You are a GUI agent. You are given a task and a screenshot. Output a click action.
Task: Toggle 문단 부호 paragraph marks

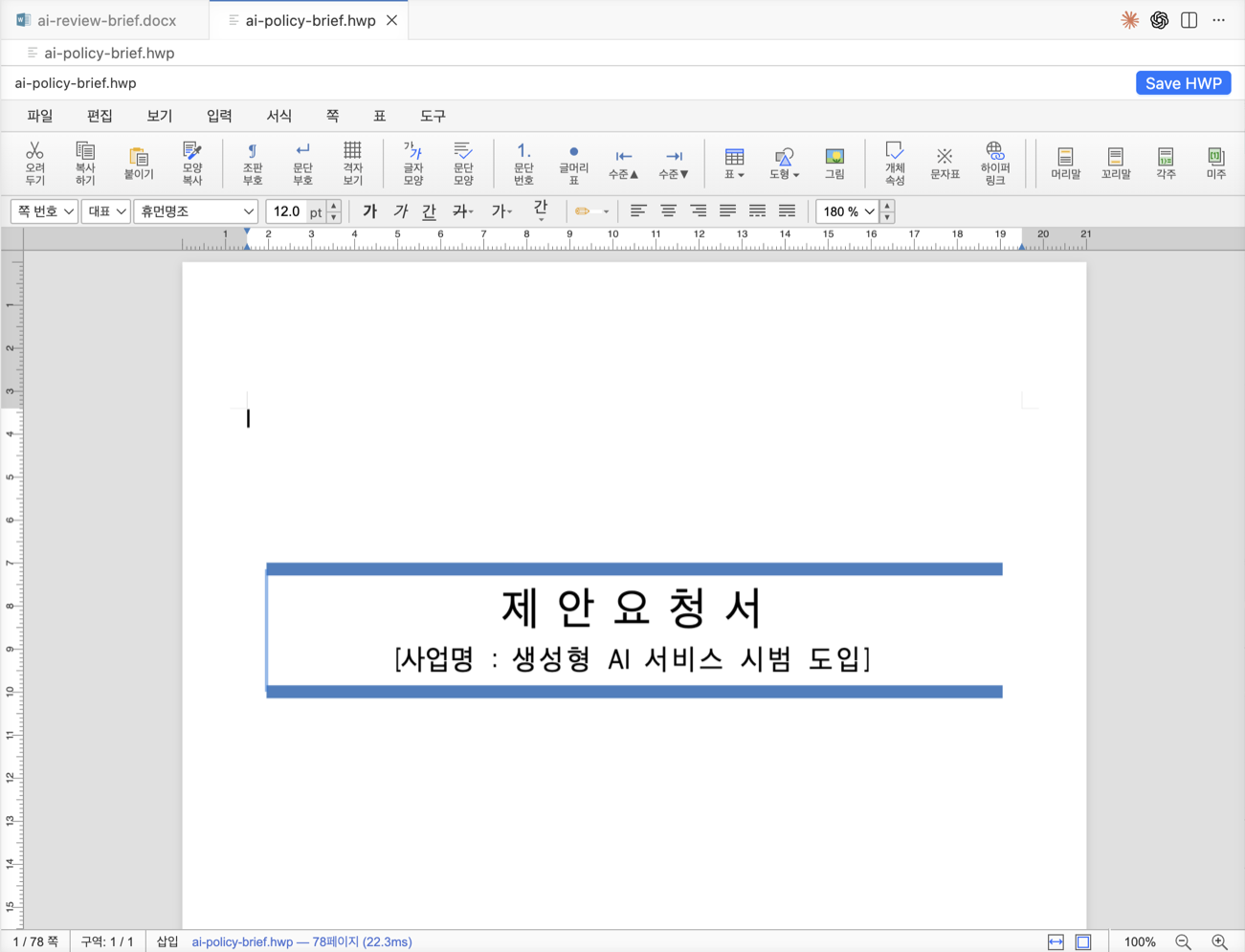pyautogui.click(x=302, y=162)
